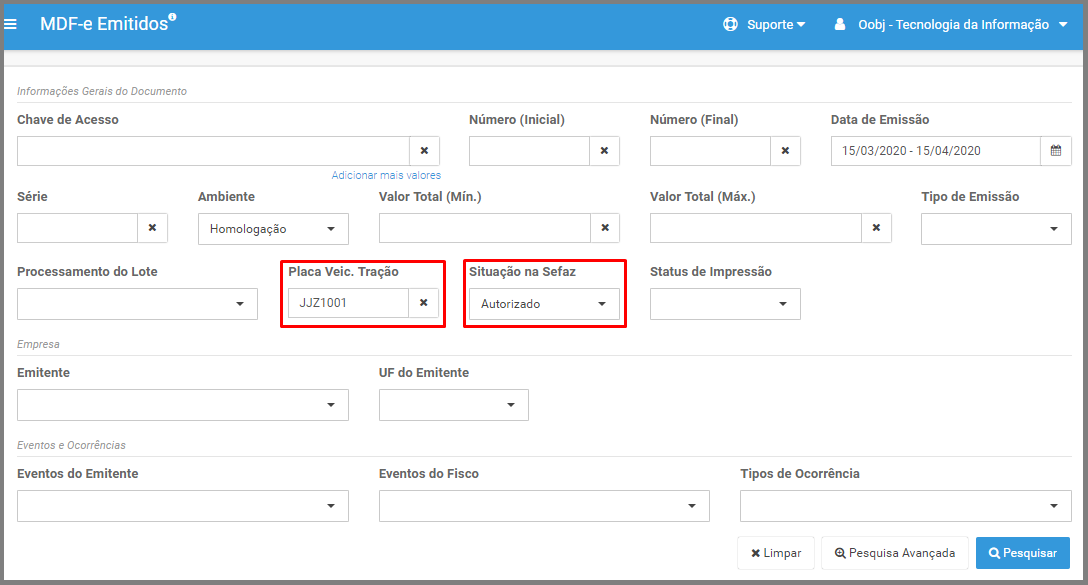Click the info icon beside MDF-e Emitidos

(173, 17)
